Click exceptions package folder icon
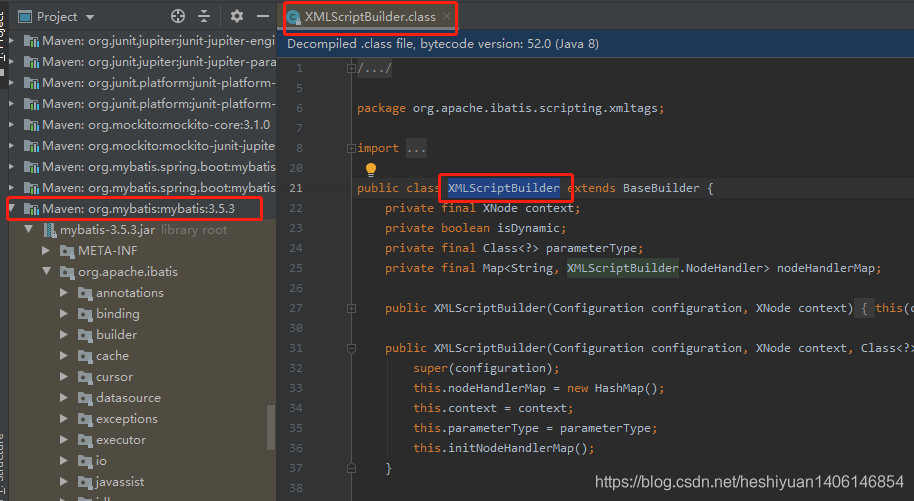This screenshot has width=914, height=501. click(85, 419)
